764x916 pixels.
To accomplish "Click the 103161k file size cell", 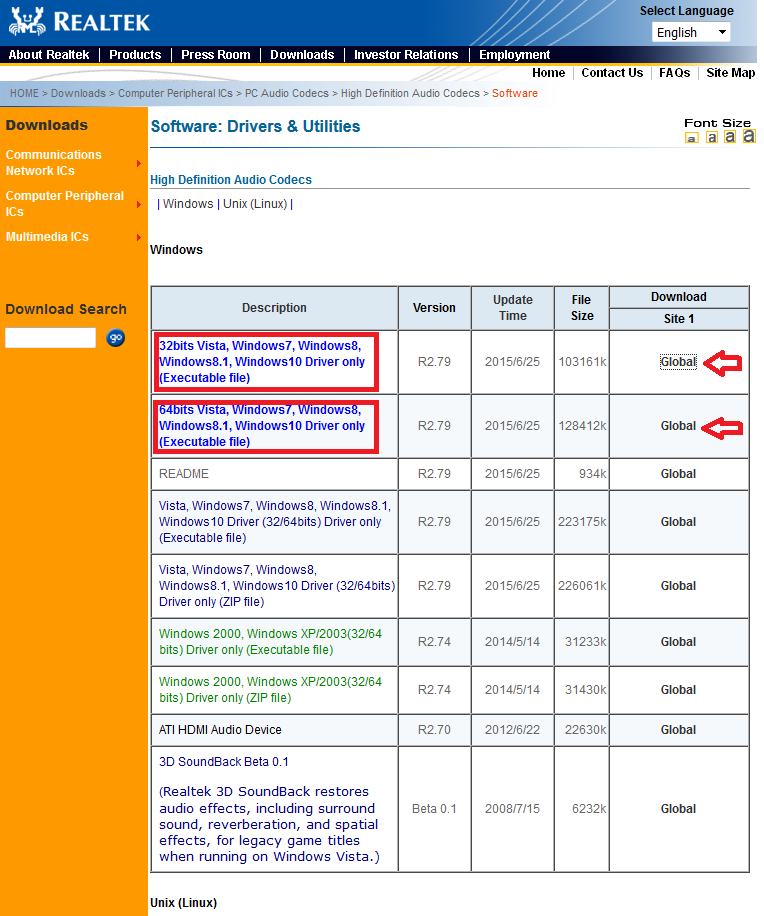I will [x=582, y=362].
